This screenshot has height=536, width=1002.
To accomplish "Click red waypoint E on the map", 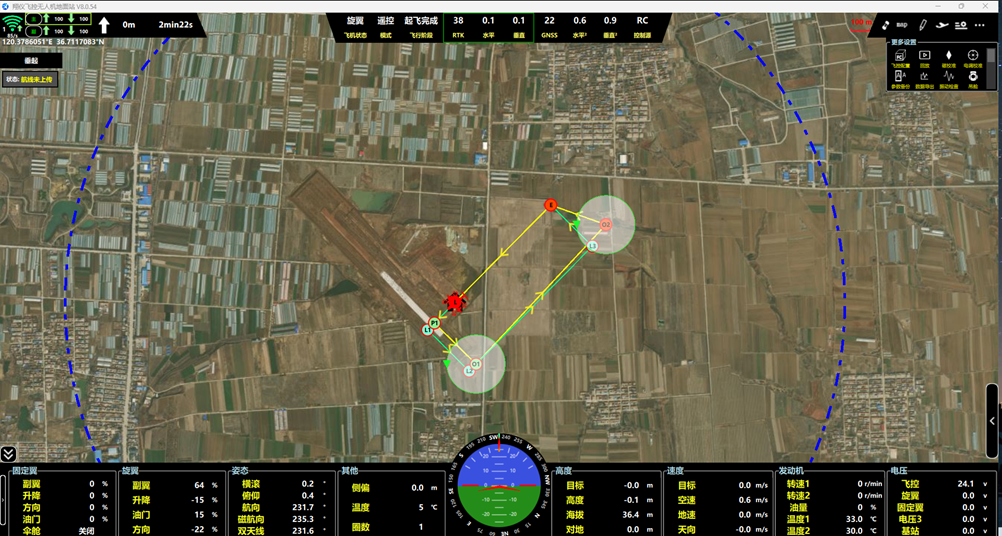I will pyautogui.click(x=550, y=204).
